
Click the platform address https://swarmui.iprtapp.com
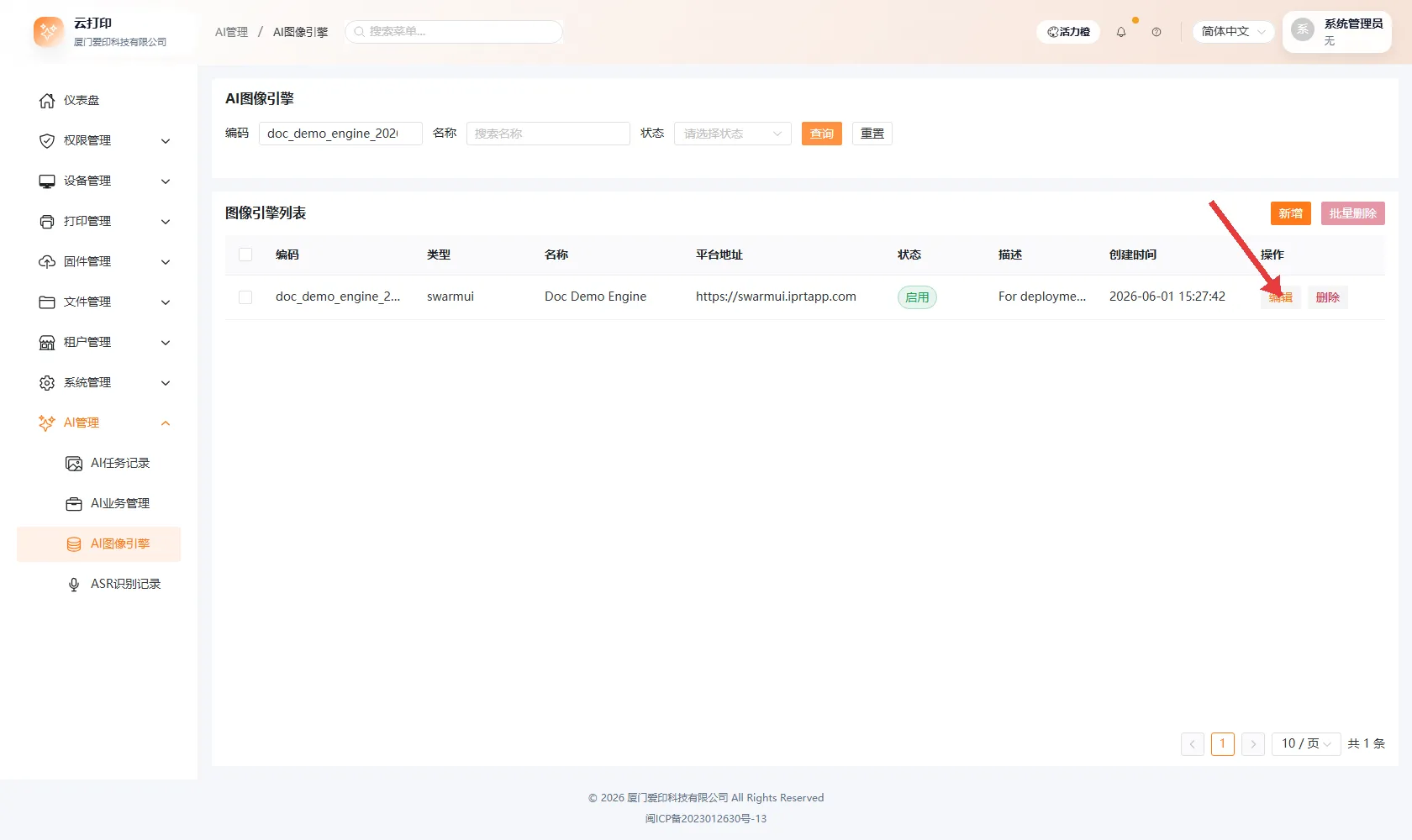776,297
